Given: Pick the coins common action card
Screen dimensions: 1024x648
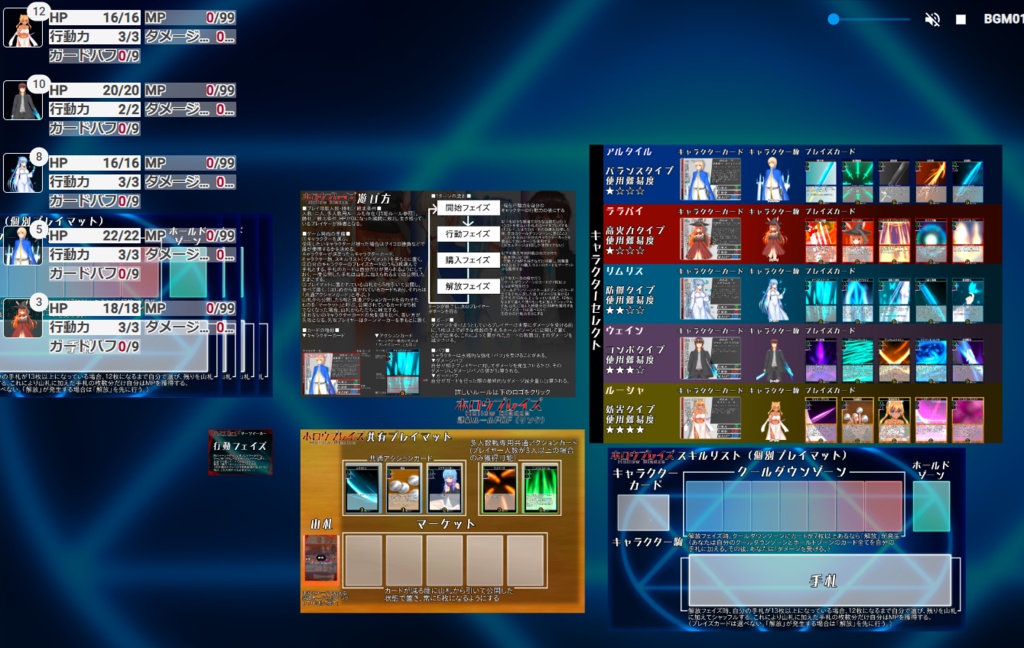Looking at the screenshot, I should click(x=404, y=489).
